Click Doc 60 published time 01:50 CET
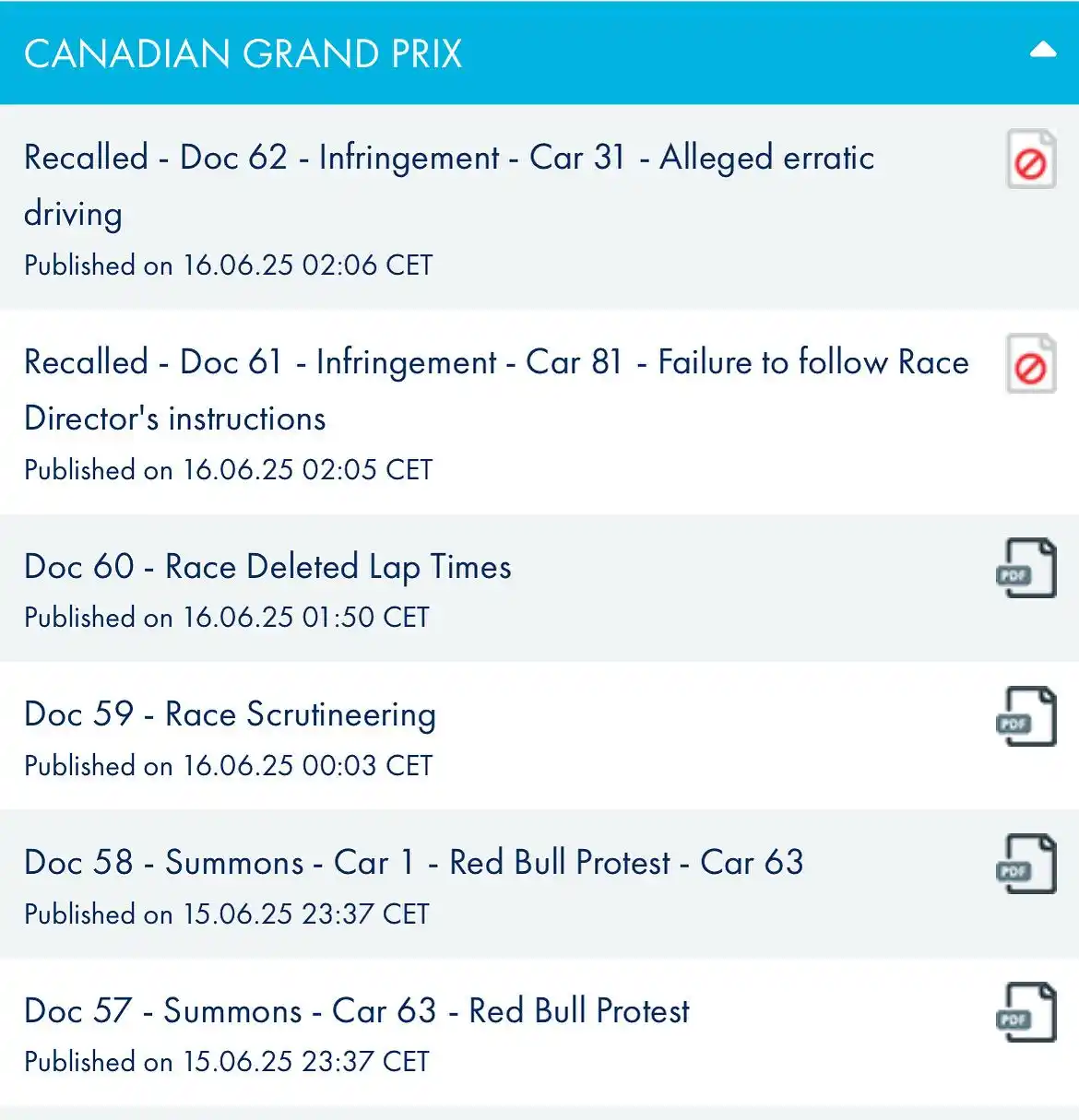Image resolution: width=1079 pixels, height=1120 pixels. (x=227, y=618)
